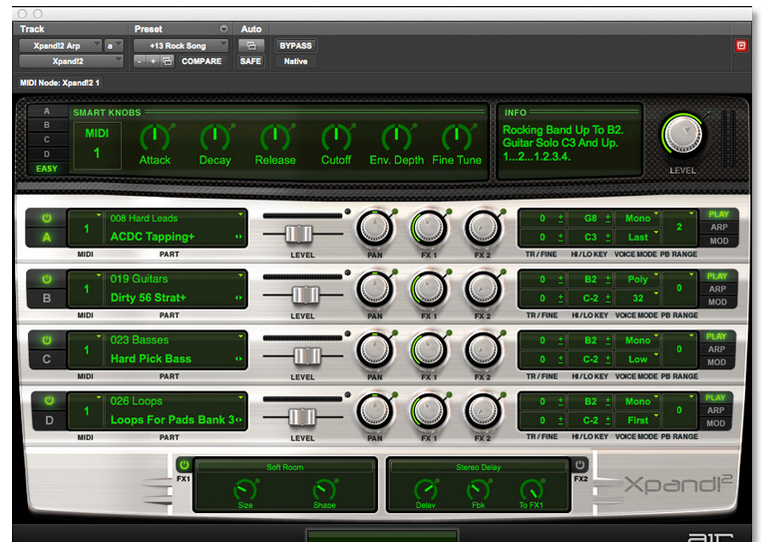Toggle power for part B
Viewport: 777px width, 542px height.
47,279
